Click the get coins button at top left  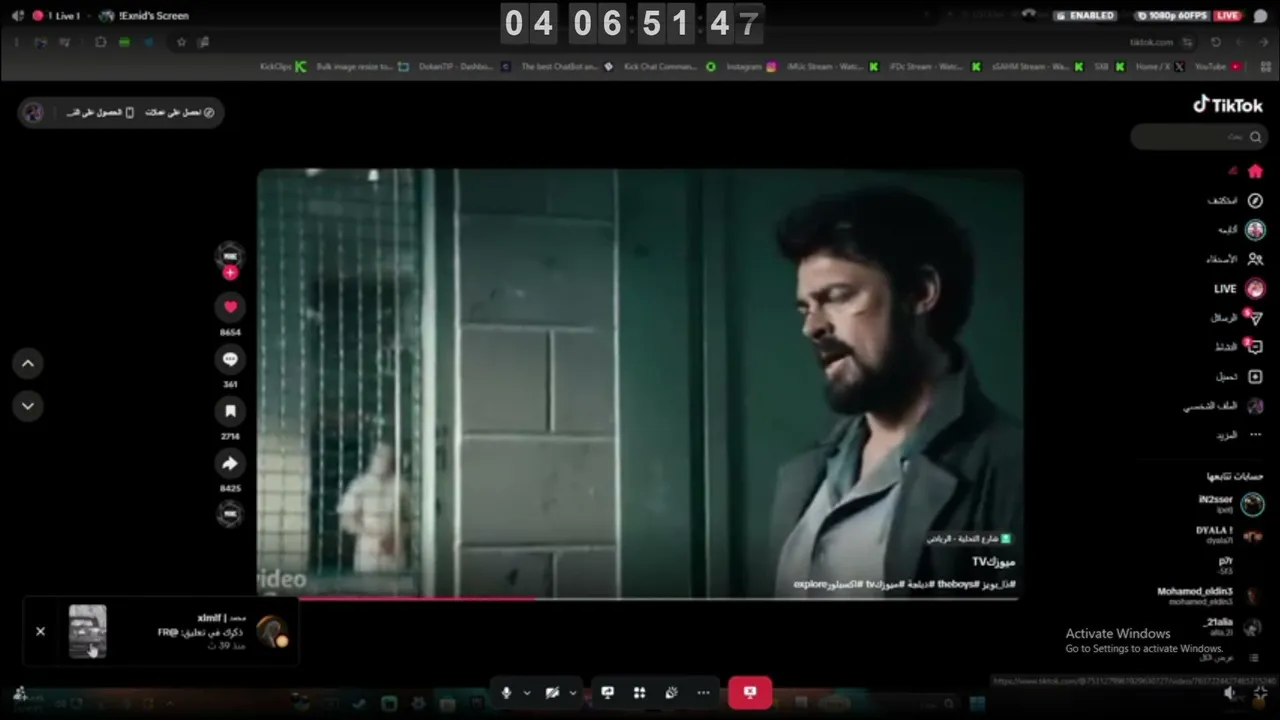tap(180, 112)
